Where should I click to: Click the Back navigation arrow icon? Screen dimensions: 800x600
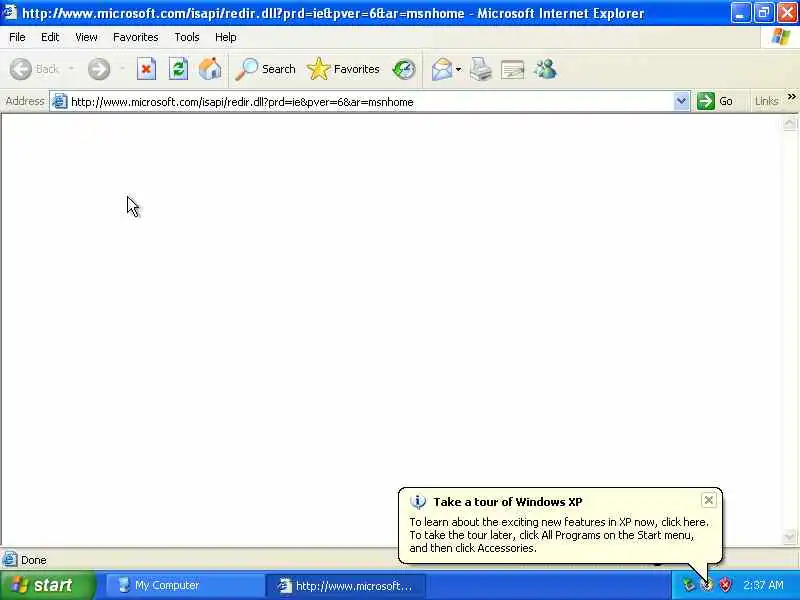21,69
